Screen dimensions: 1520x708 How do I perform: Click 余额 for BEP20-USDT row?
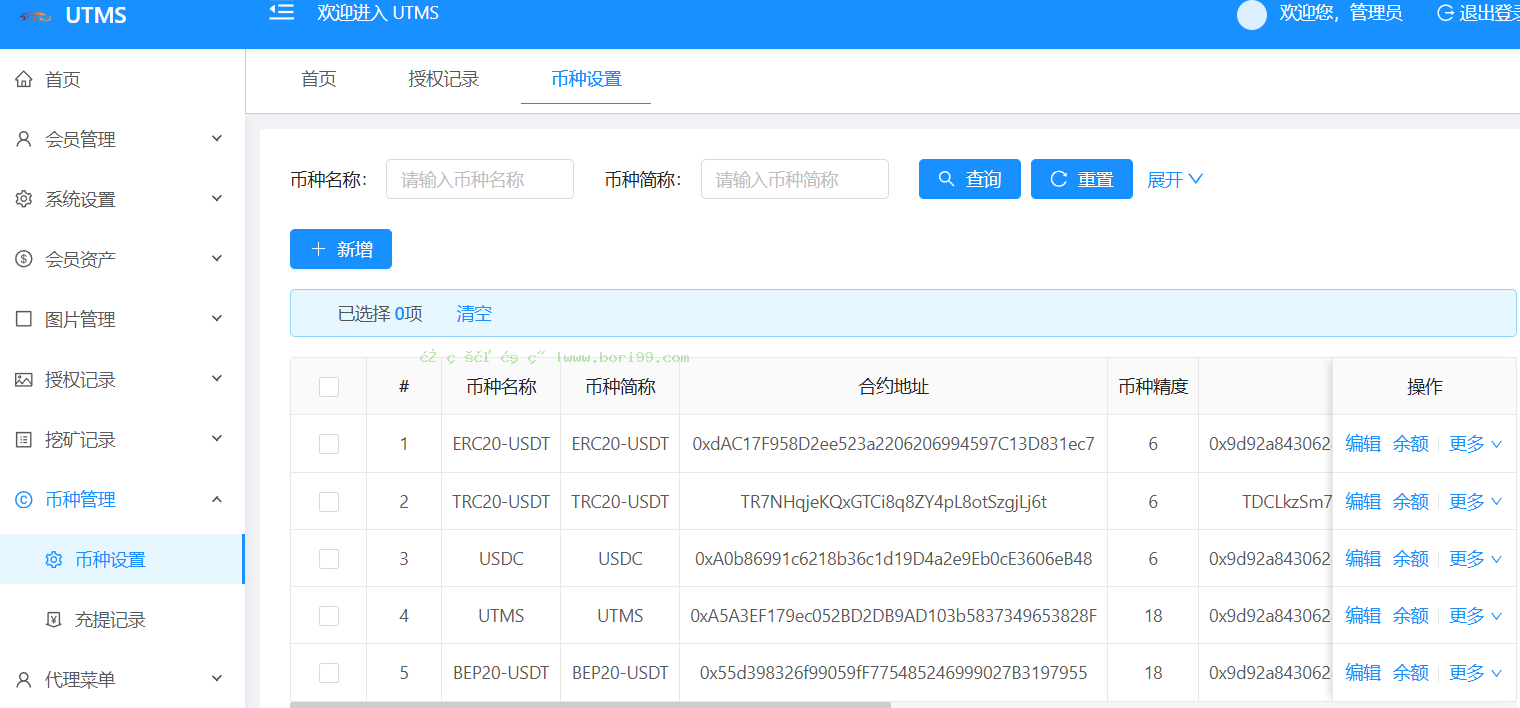[x=1411, y=672]
